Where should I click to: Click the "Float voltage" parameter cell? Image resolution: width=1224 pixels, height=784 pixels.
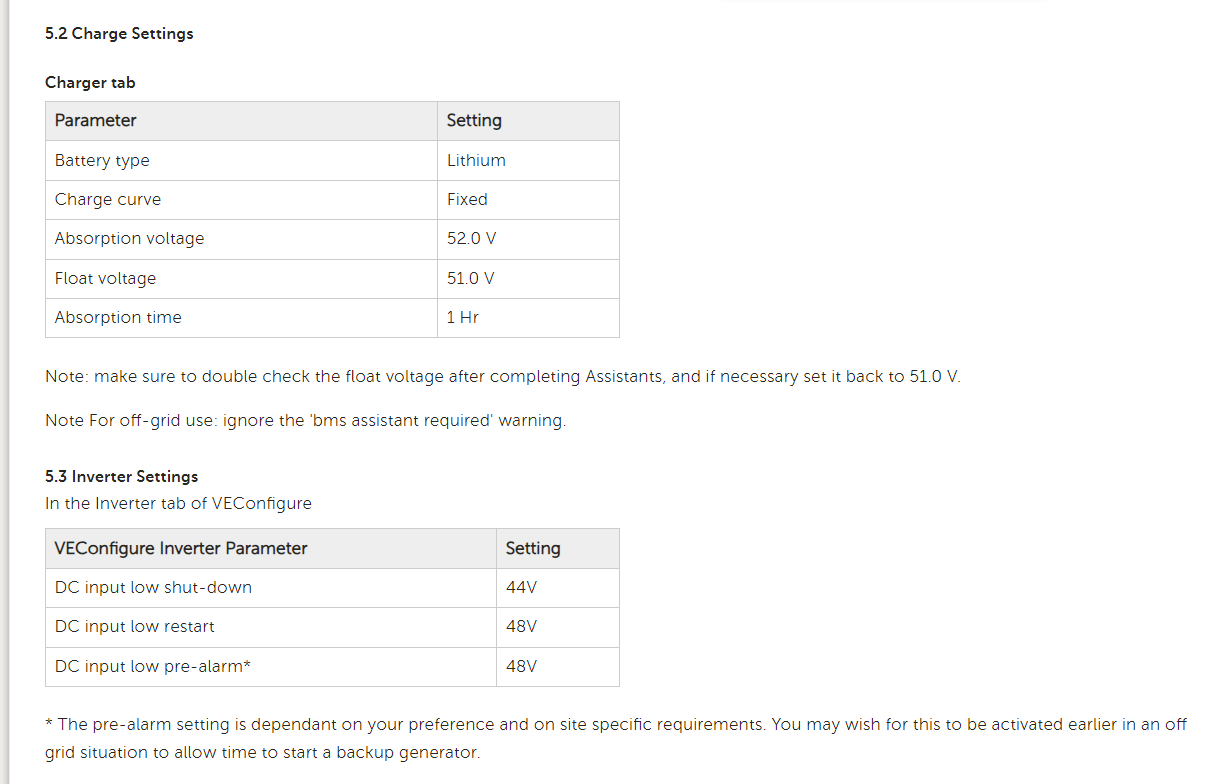click(x=105, y=278)
